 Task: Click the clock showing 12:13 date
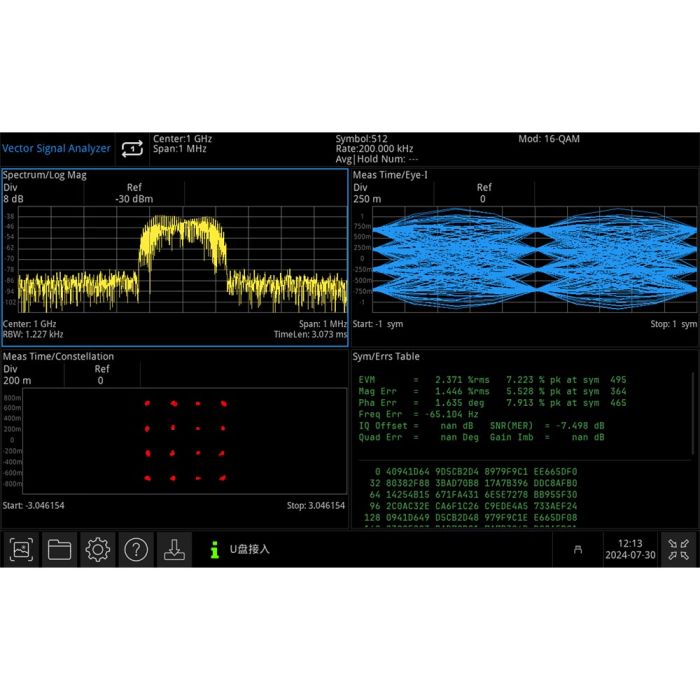(631, 549)
